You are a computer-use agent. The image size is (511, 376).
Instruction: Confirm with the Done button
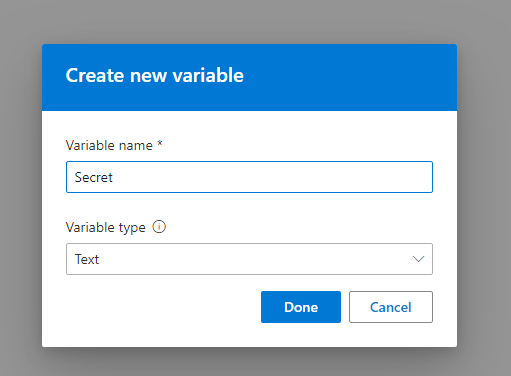click(x=301, y=307)
